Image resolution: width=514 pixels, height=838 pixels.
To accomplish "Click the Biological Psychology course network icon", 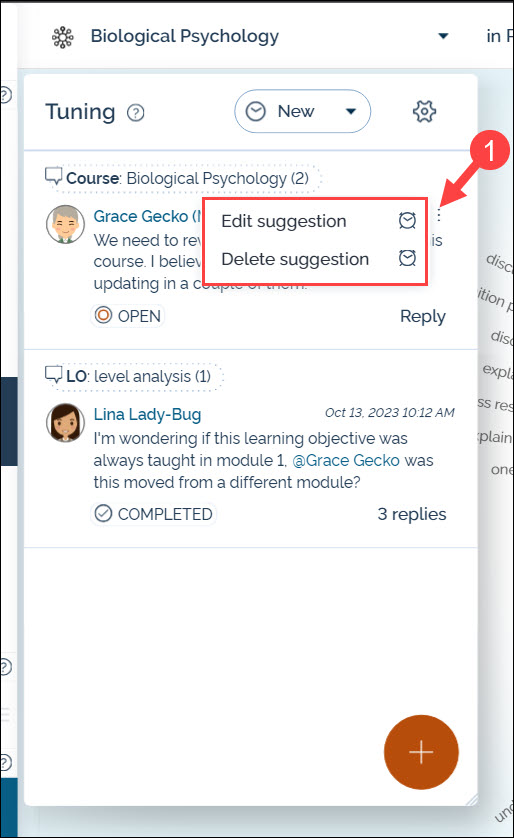I will [x=63, y=37].
